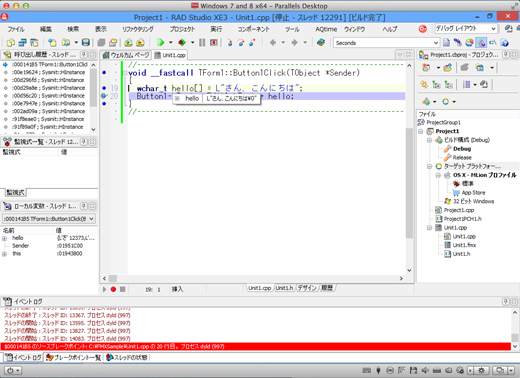Select Project1PCH1.h in project tree
520x378 pixels.
[462, 219]
